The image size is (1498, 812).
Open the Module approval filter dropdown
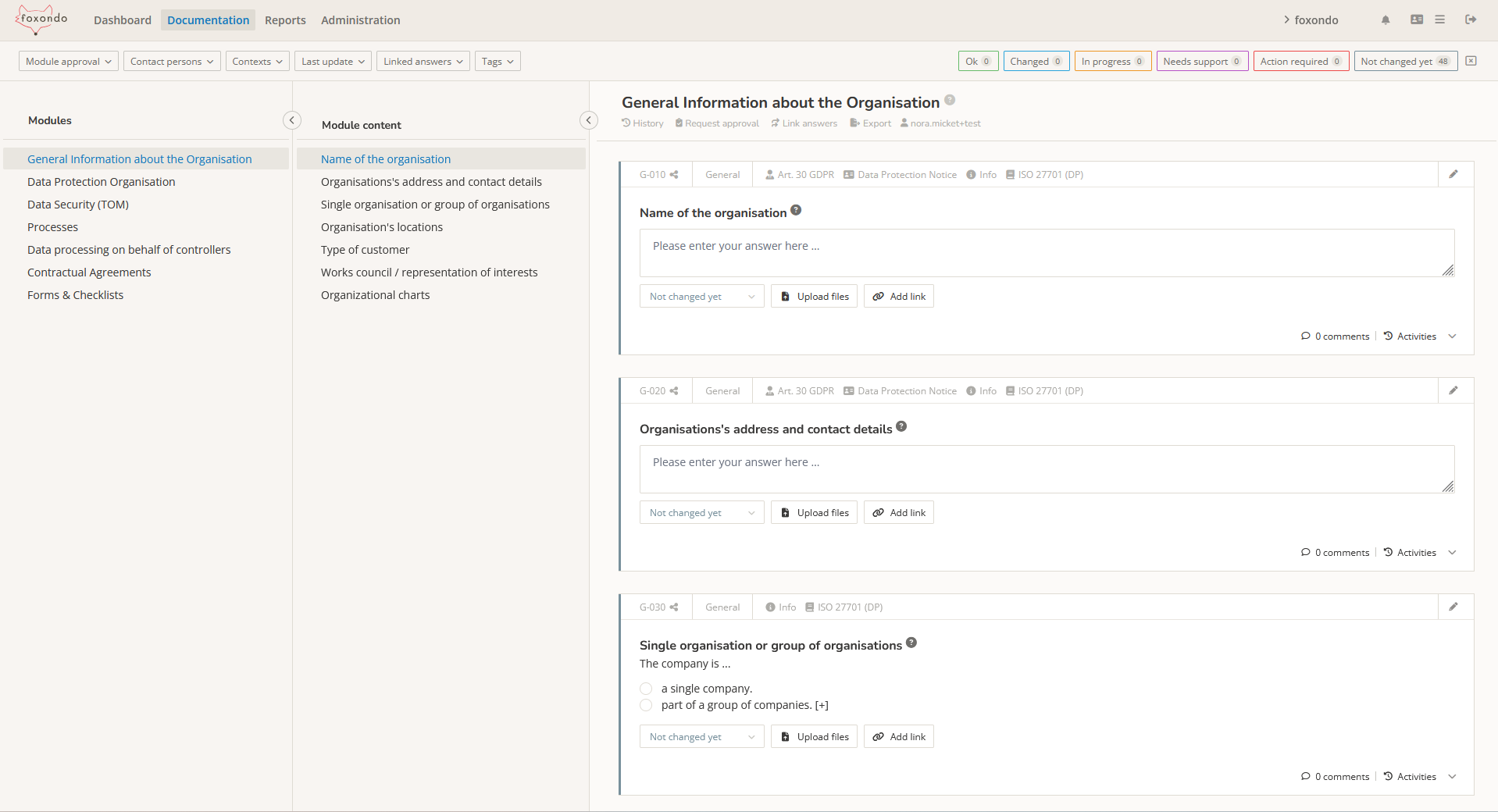(67, 61)
